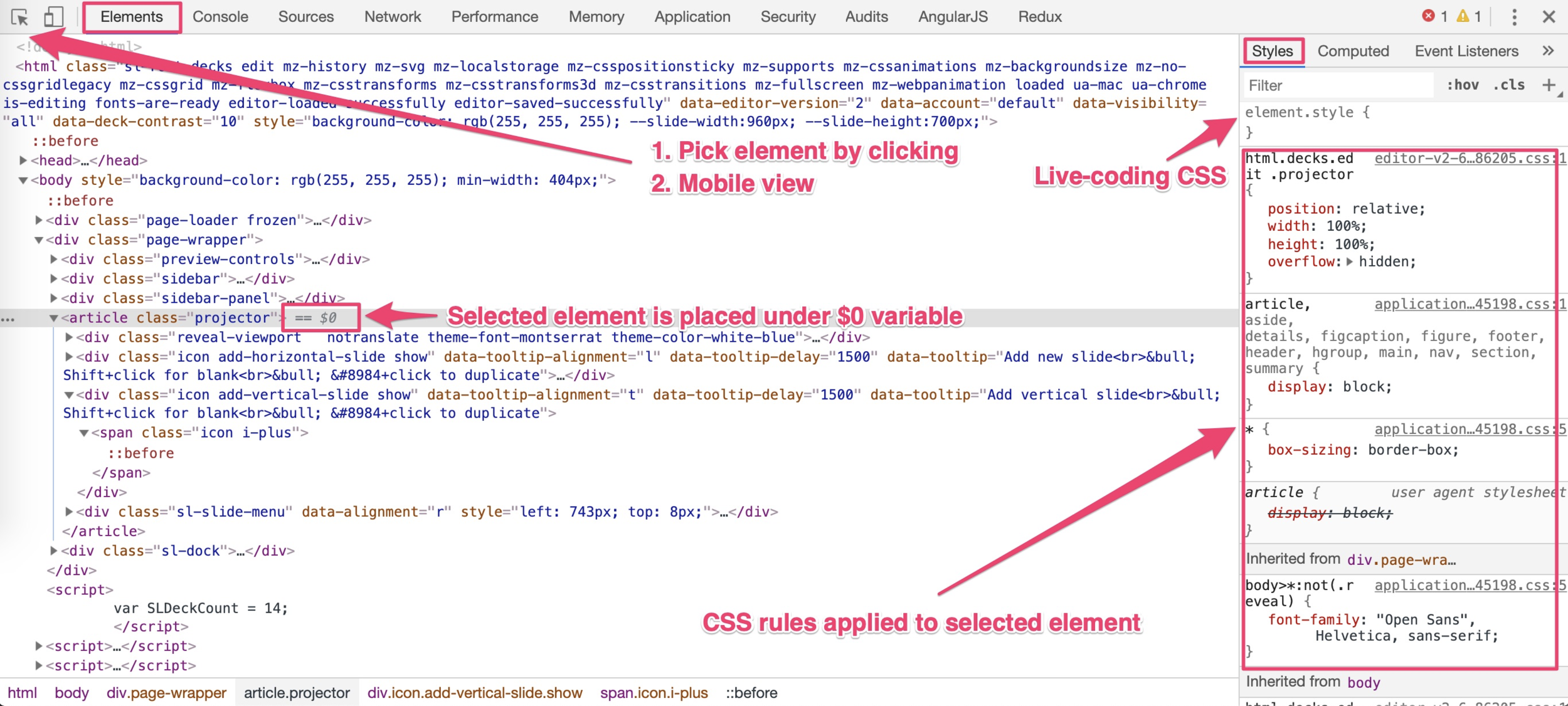
Task: Open the Computed styles tab
Action: coord(1353,51)
